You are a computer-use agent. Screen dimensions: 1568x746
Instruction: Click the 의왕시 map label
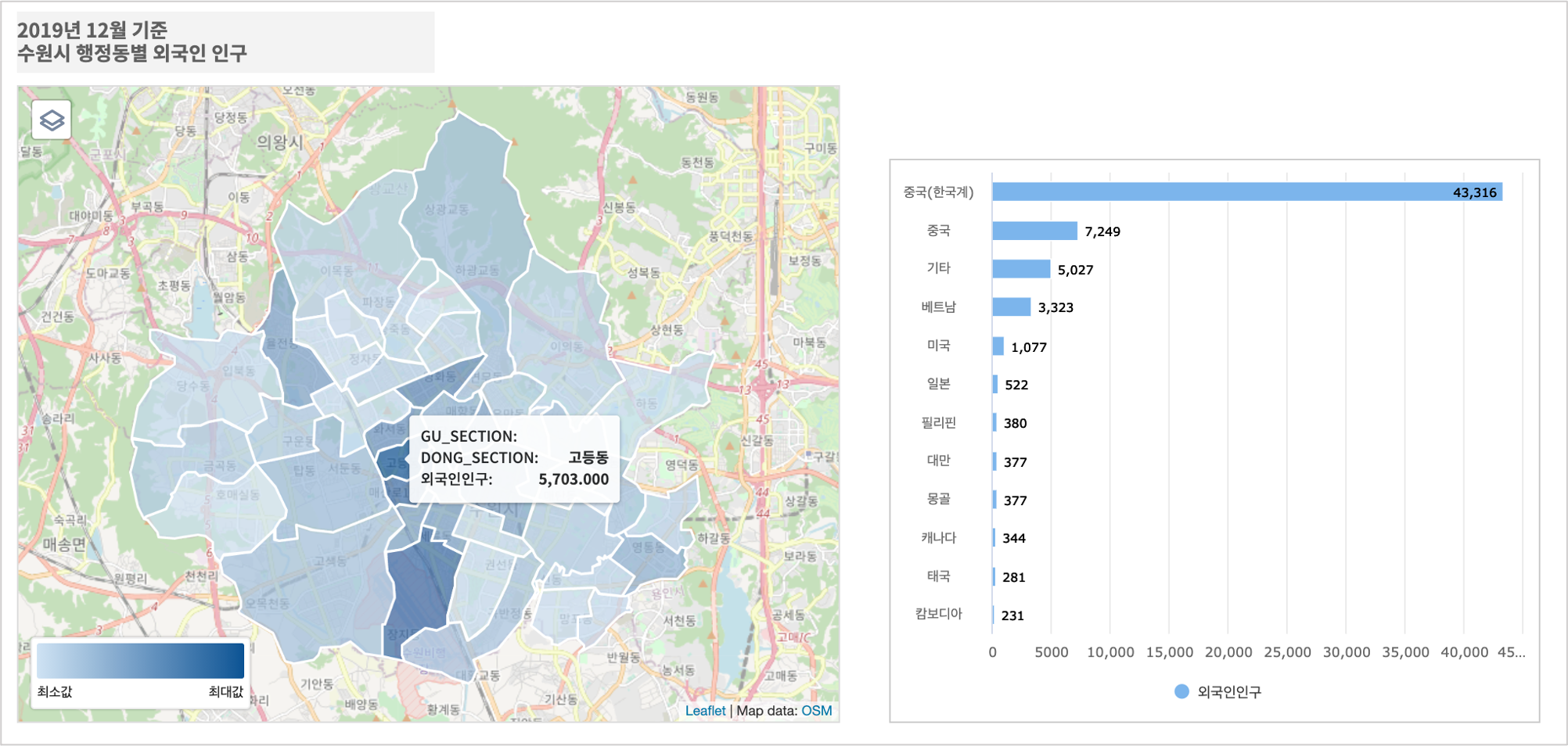(280, 142)
